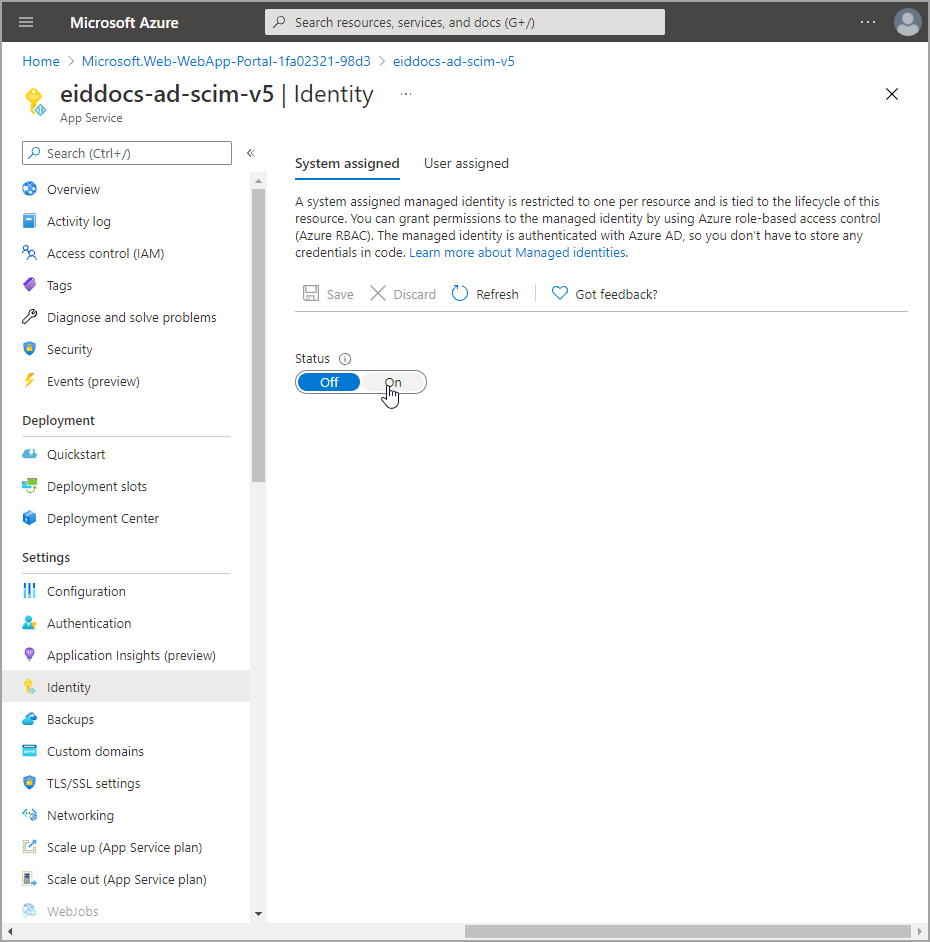Open the top bar ellipsis menu
The width and height of the screenshot is (930, 942).
coord(868,22)
